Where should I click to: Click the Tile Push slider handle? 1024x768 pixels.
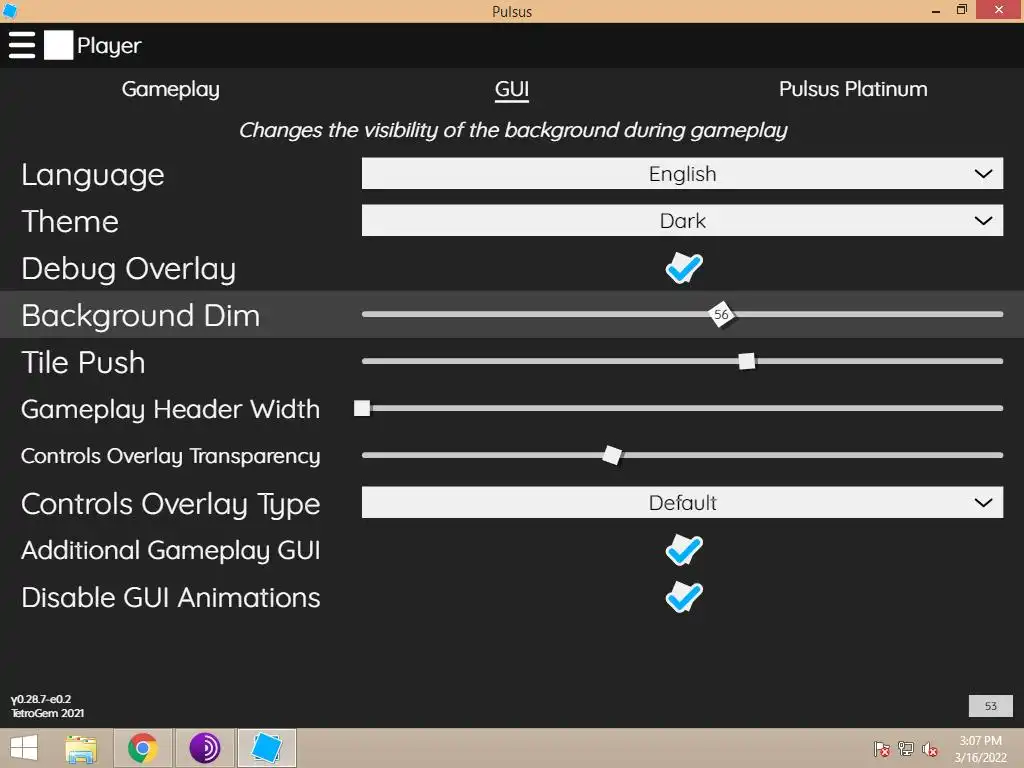pos(746,361)
